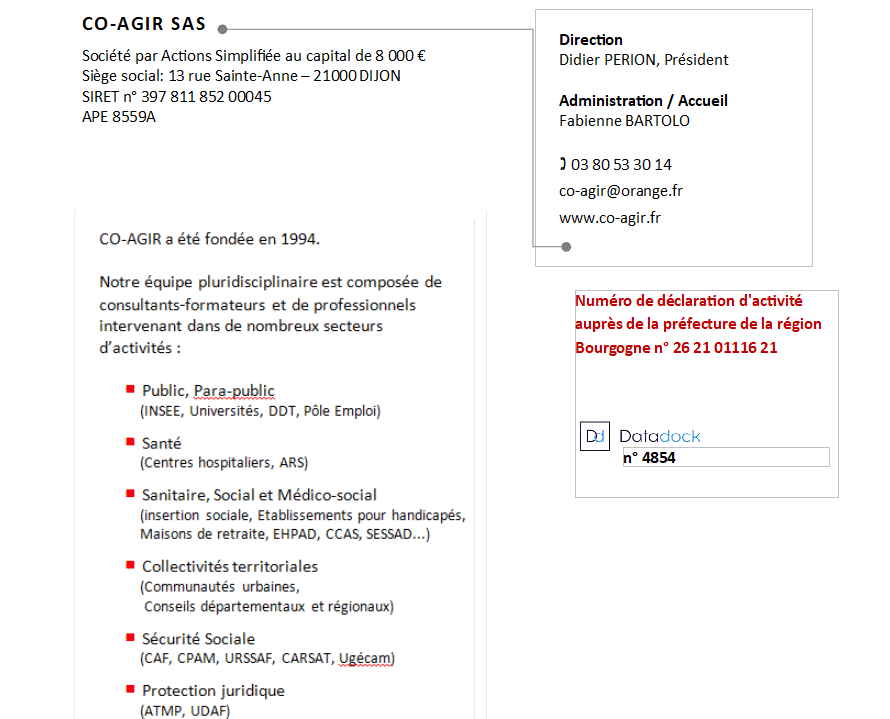The height and width of the screenshot is (719, 890).
Task: Select the red bullet next to Collectivités territoriales
Action: click(x=130, y=565)
